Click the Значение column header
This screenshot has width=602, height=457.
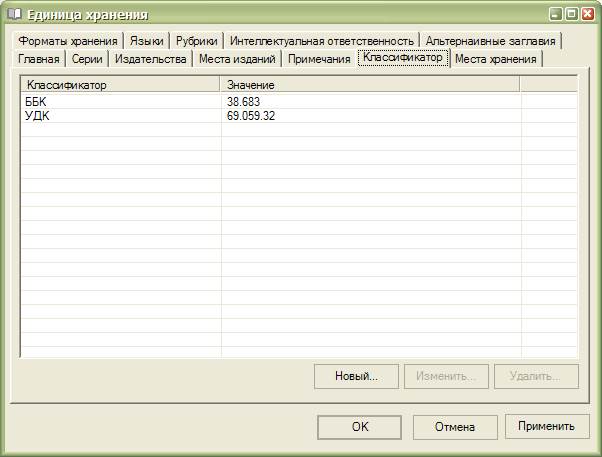pos(370,85)
